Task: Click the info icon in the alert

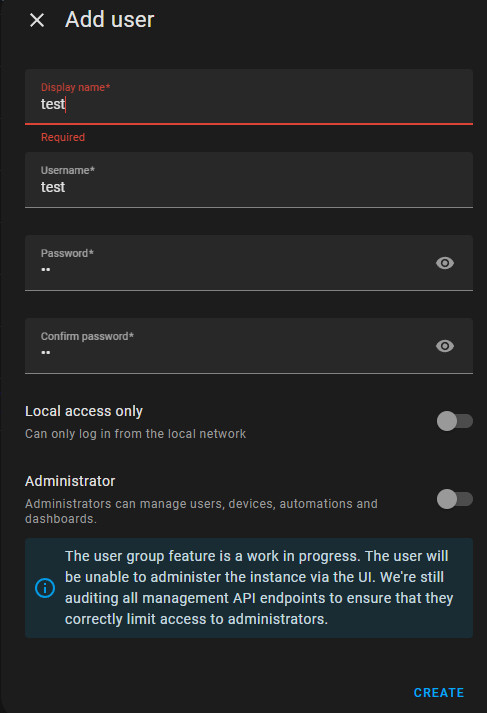Action: pyautogui.click(x=45, y=587)
